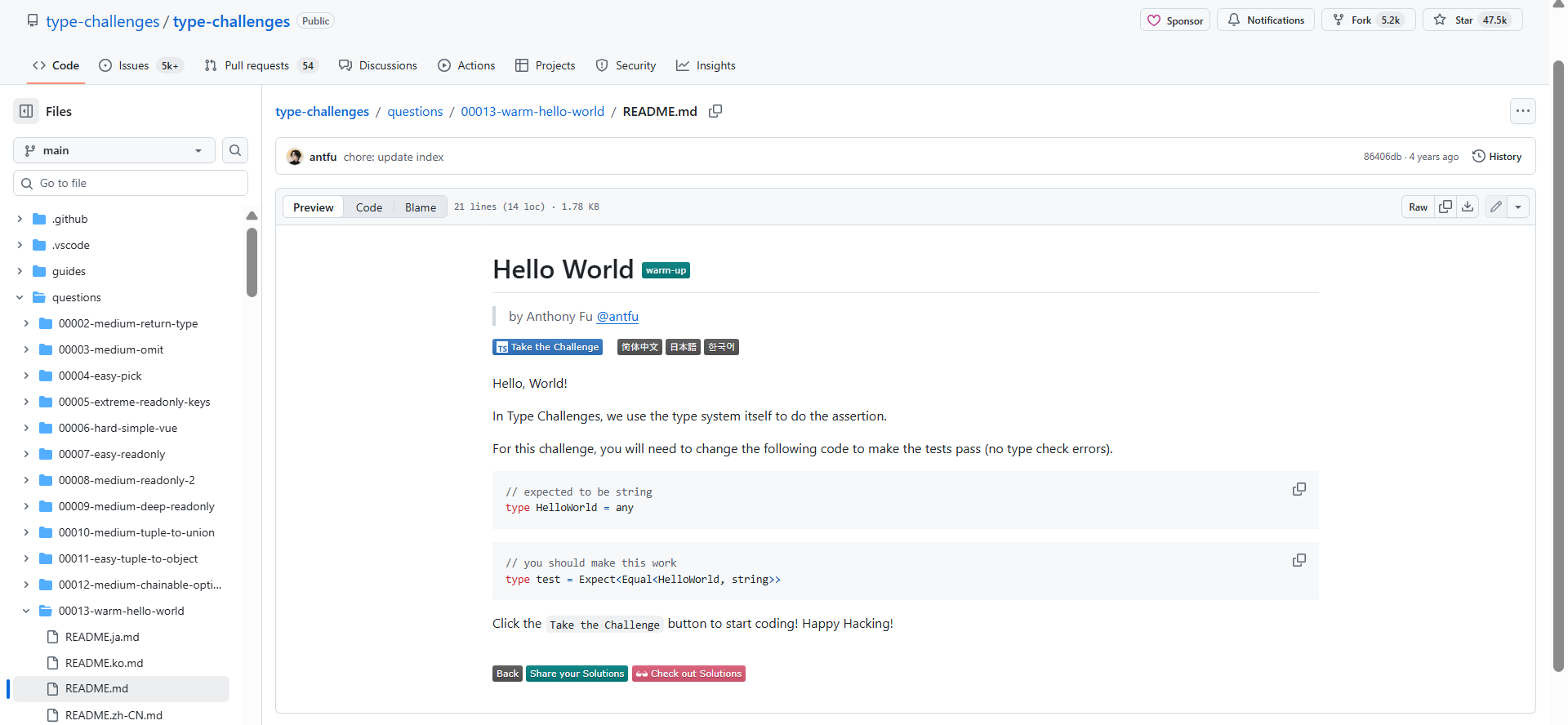Collapse the Files side panel icon
Screen dimensions: 1568x725
tap(26, 111)
